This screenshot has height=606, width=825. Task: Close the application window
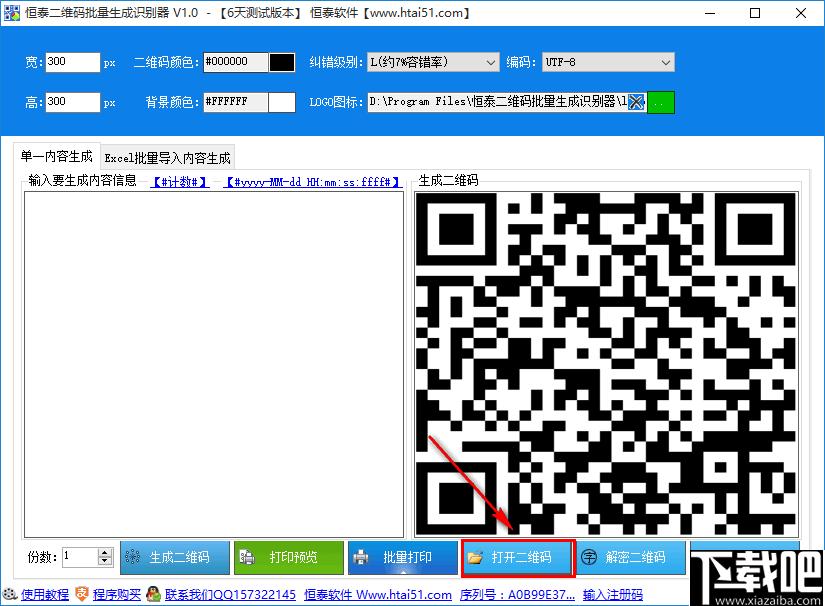click(x=801, y=13)
